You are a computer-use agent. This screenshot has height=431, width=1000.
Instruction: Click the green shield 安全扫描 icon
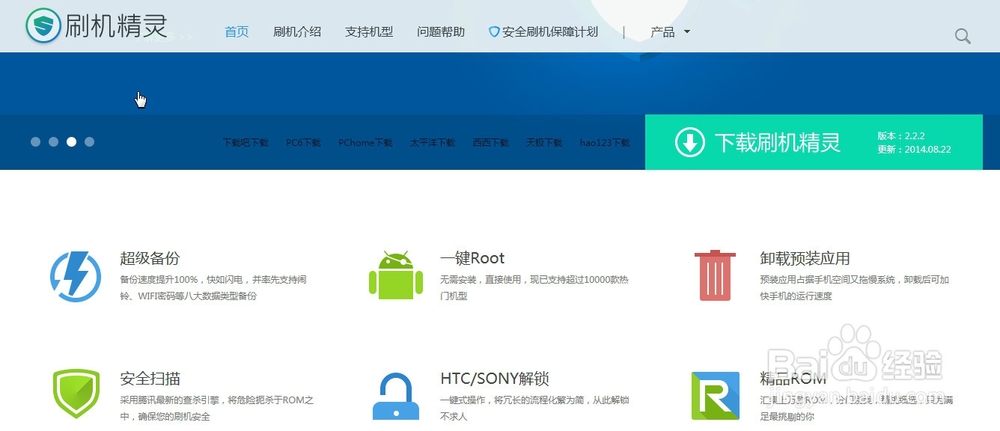point(76,393)
